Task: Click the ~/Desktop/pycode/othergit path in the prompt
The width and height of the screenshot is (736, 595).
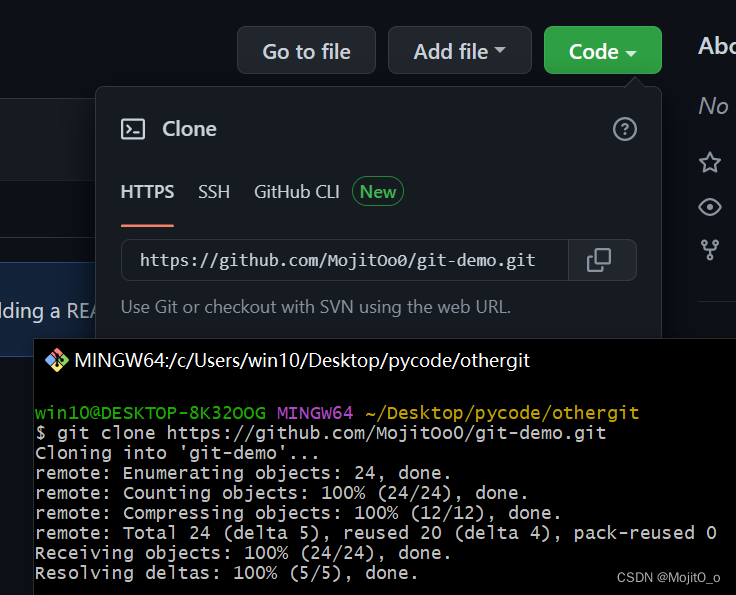Action: (x=502, y=413)
